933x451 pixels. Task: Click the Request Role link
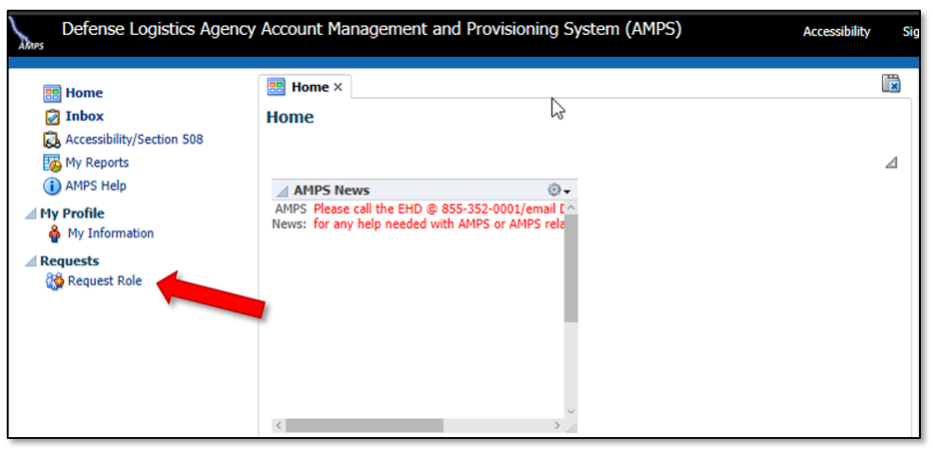(105, 281)
